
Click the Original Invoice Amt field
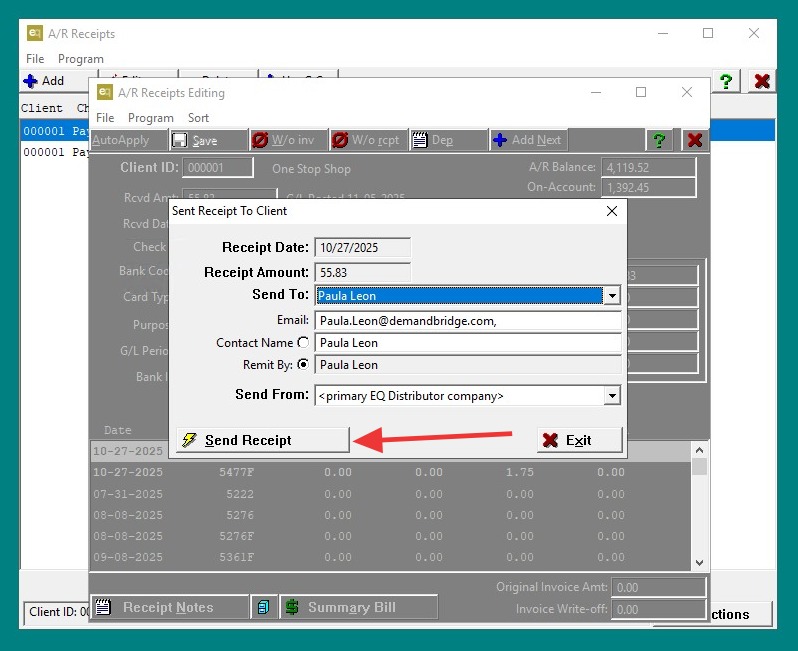[659, 587]
